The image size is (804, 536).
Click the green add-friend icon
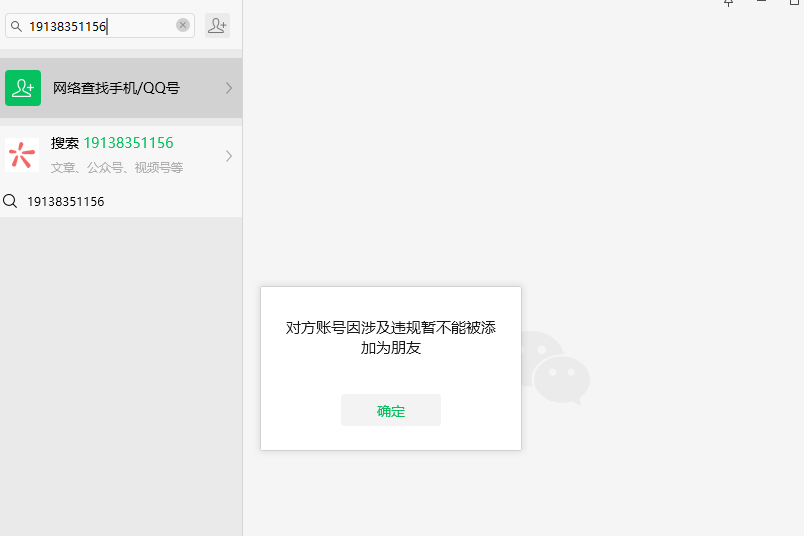(23, 88)
